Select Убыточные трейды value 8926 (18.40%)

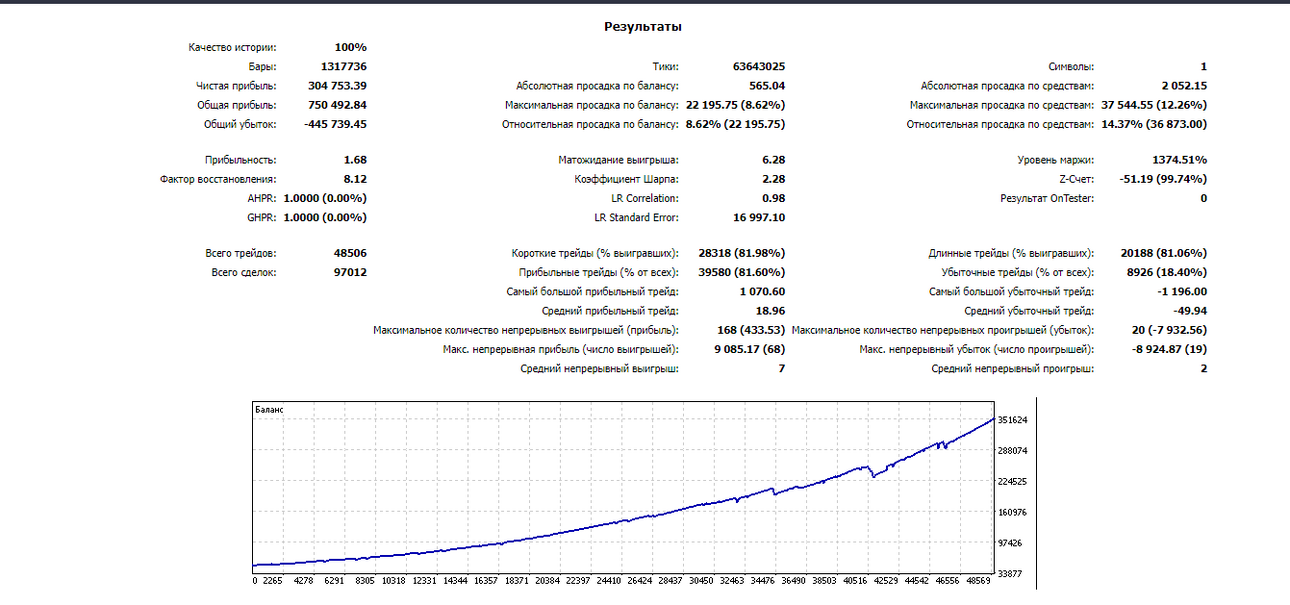[1168, 273]
